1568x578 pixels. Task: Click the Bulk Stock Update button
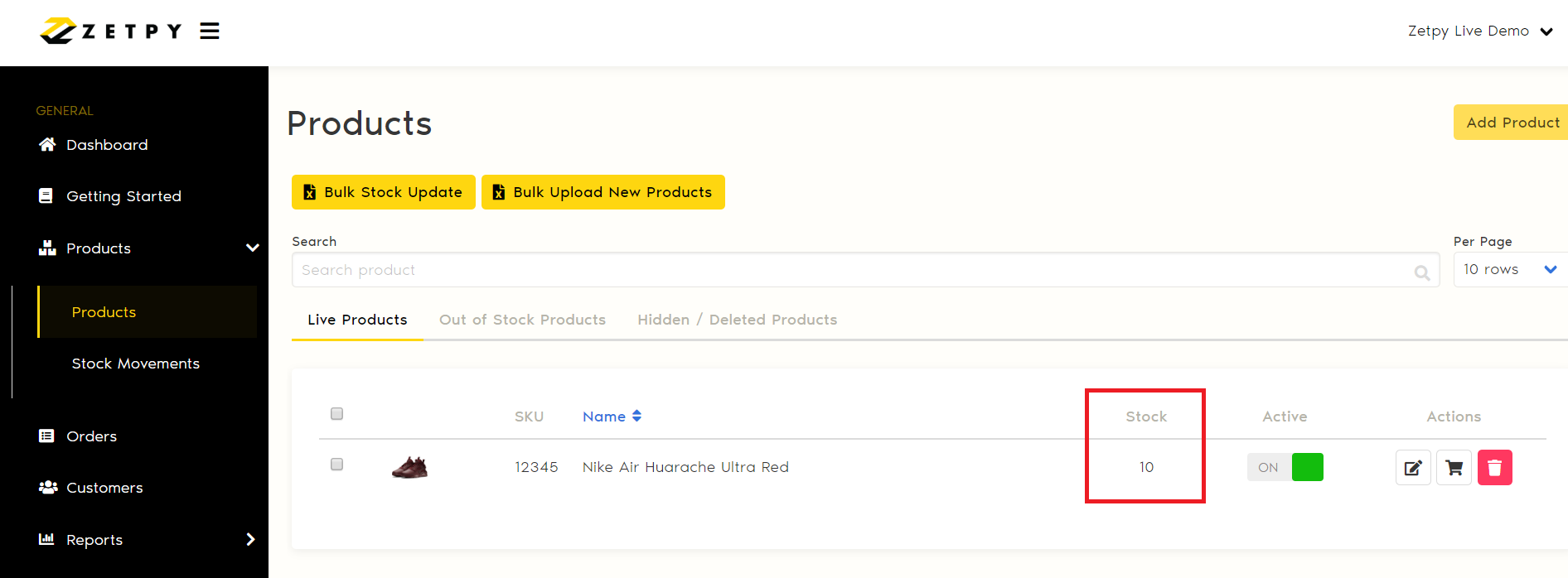tap(384, 192)
